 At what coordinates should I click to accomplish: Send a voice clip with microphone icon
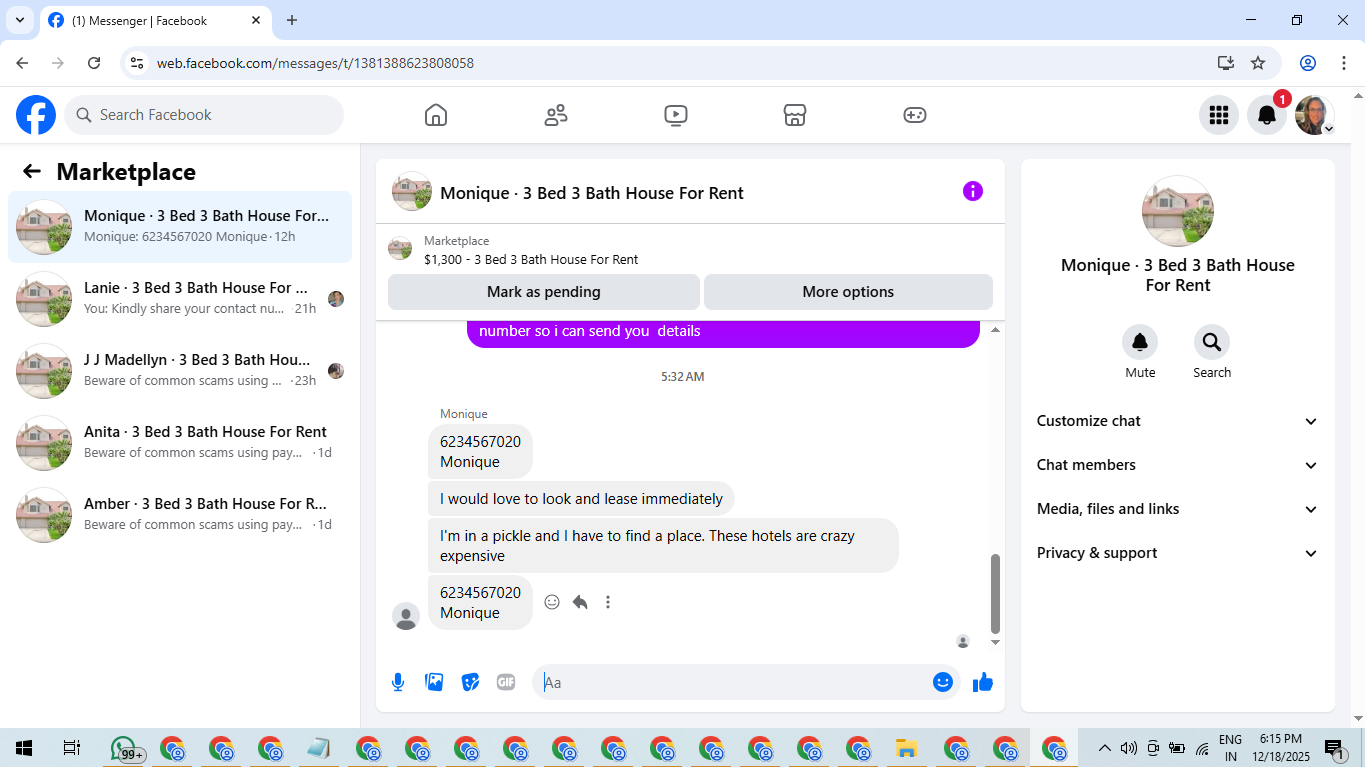click(398, 682)
